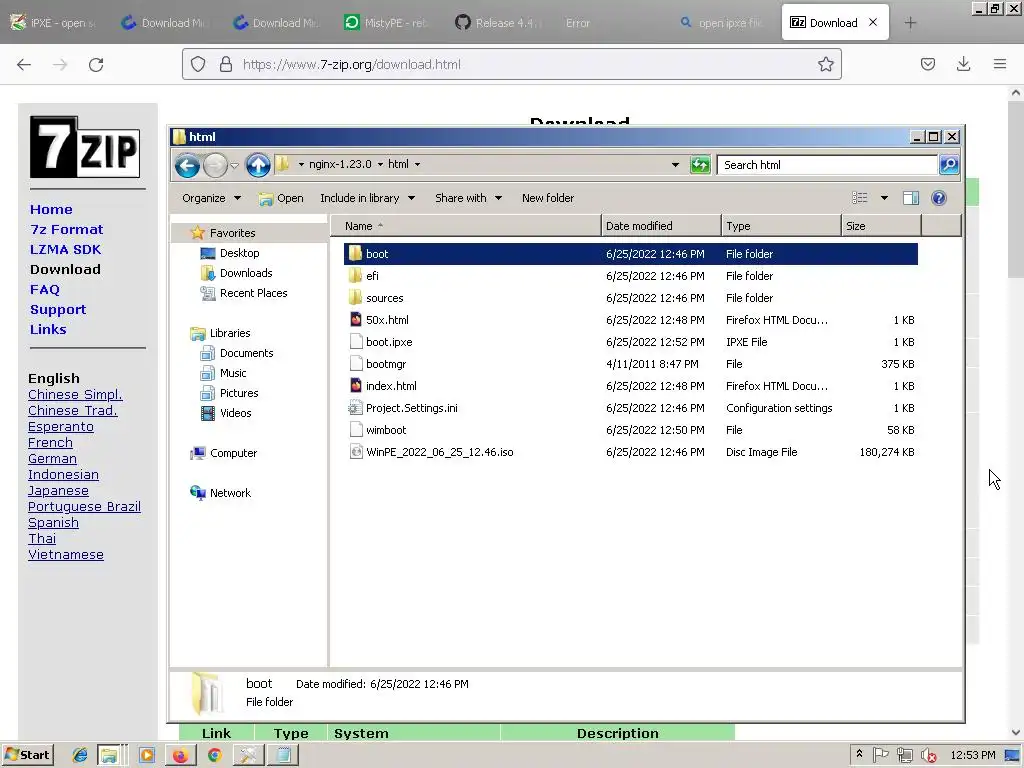
Task: Click Portuguese Brazil language link
Action: point(84,507)
